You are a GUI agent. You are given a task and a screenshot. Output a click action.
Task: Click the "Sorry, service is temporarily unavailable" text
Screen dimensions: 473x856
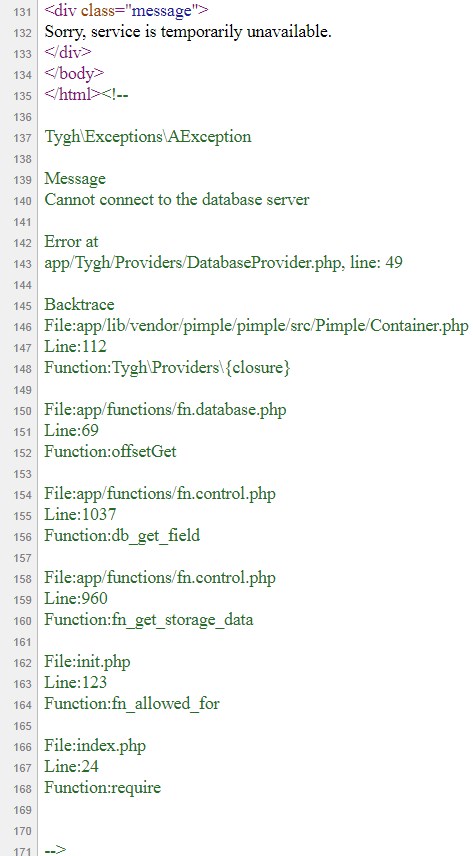point(188,32)
